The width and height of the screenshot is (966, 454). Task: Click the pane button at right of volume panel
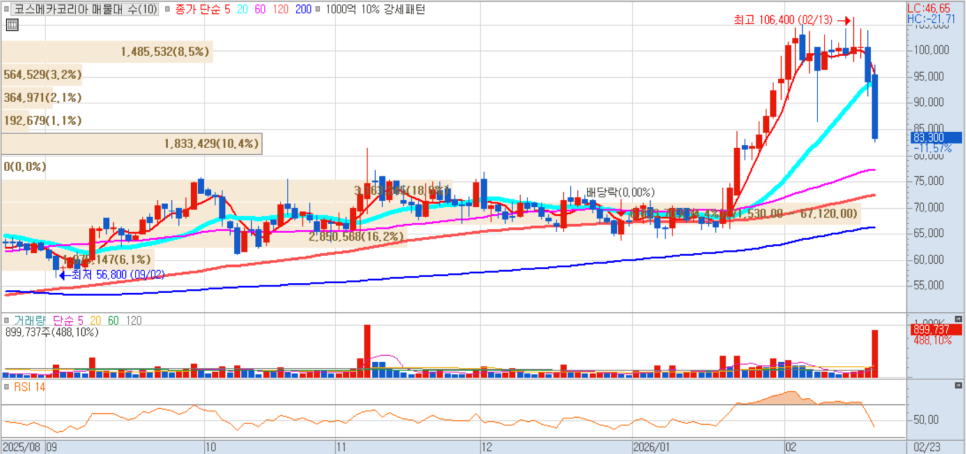pyautogui.click(x=958, y=317)
